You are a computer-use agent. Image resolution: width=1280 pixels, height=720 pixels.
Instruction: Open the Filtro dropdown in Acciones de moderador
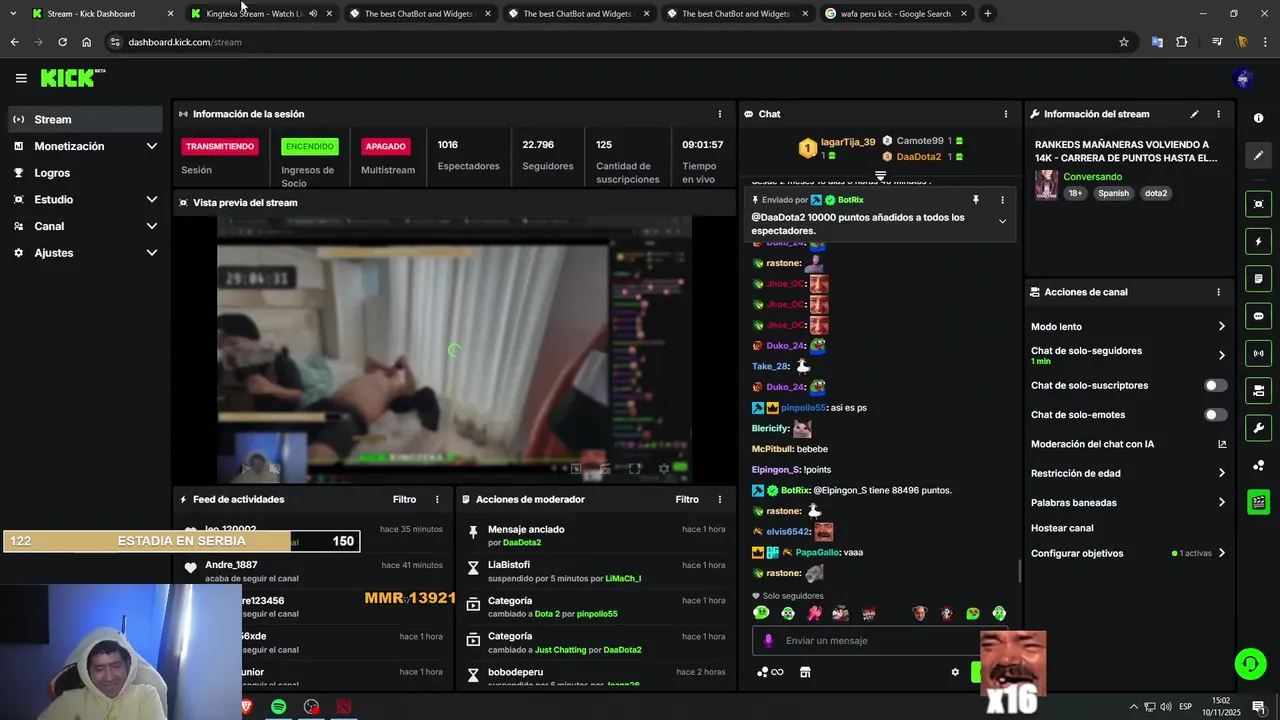pos(687,499)
